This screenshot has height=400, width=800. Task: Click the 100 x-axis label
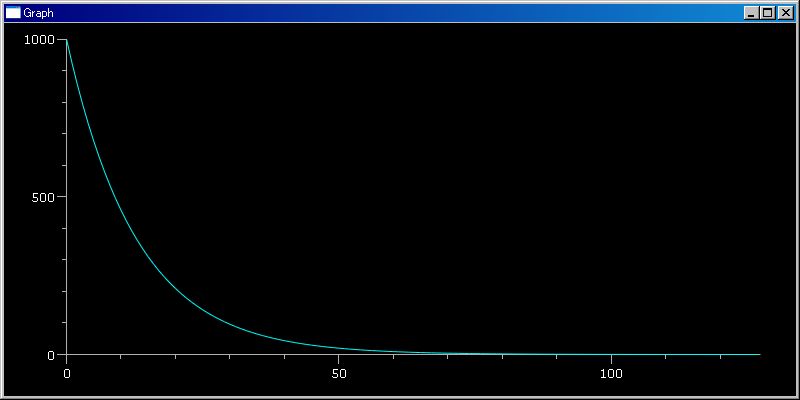pyautogui.click(x=611, y=373)
